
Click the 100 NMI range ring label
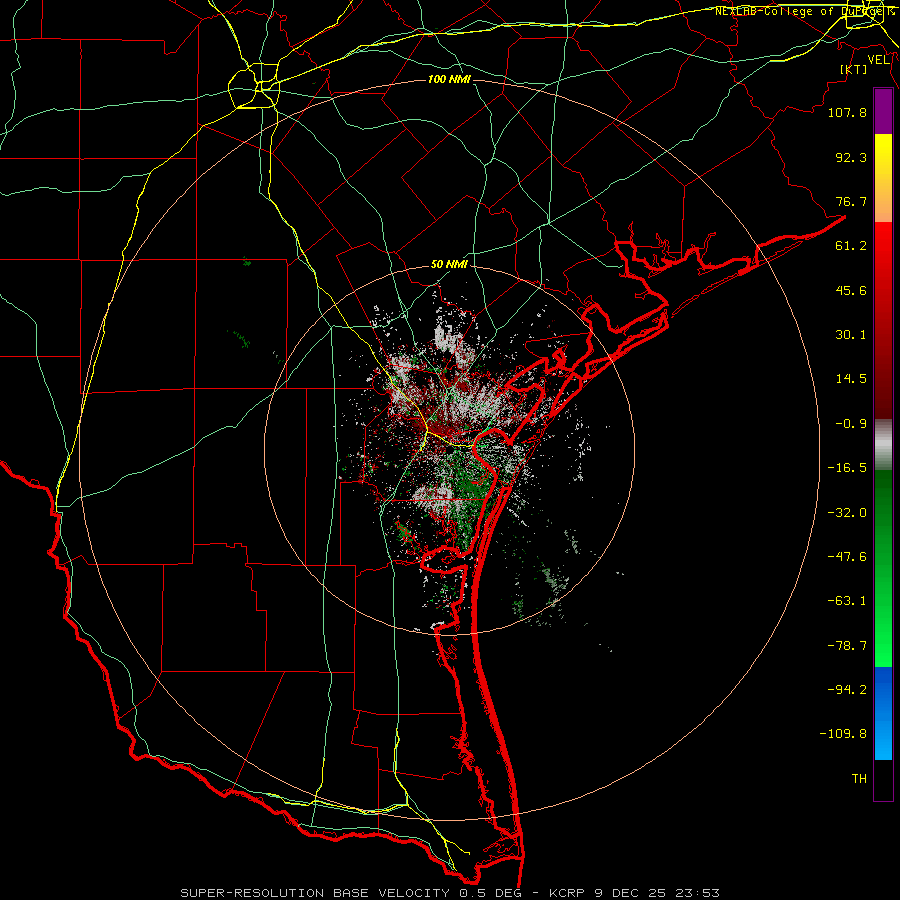pyautogui.click(x=449, y=79)
